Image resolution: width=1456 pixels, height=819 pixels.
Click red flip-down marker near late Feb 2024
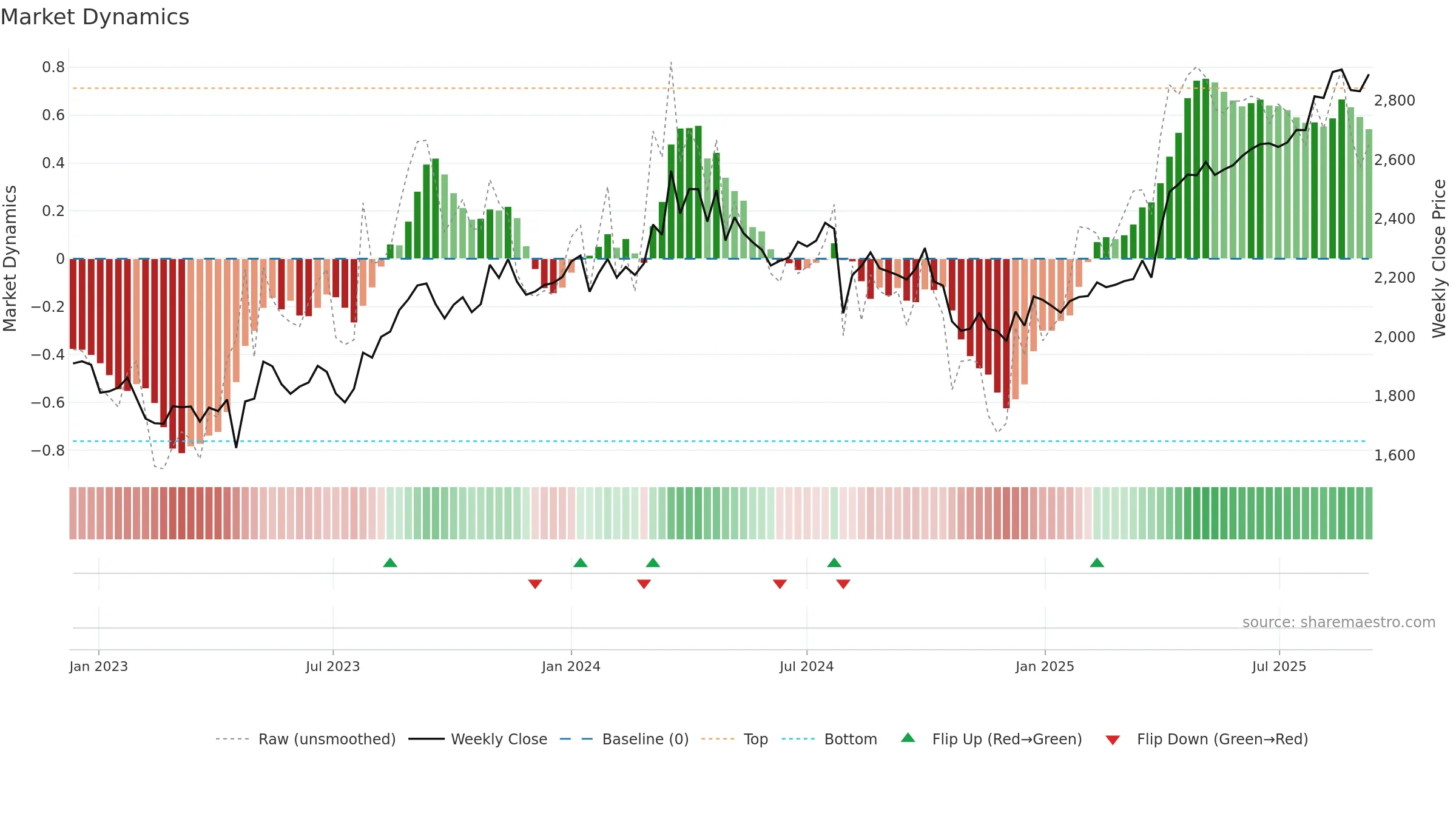point(644,584)
